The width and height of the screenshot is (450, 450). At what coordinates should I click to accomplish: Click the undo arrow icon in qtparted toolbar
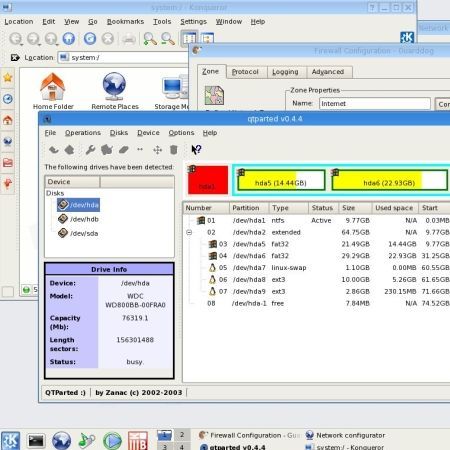54,150
